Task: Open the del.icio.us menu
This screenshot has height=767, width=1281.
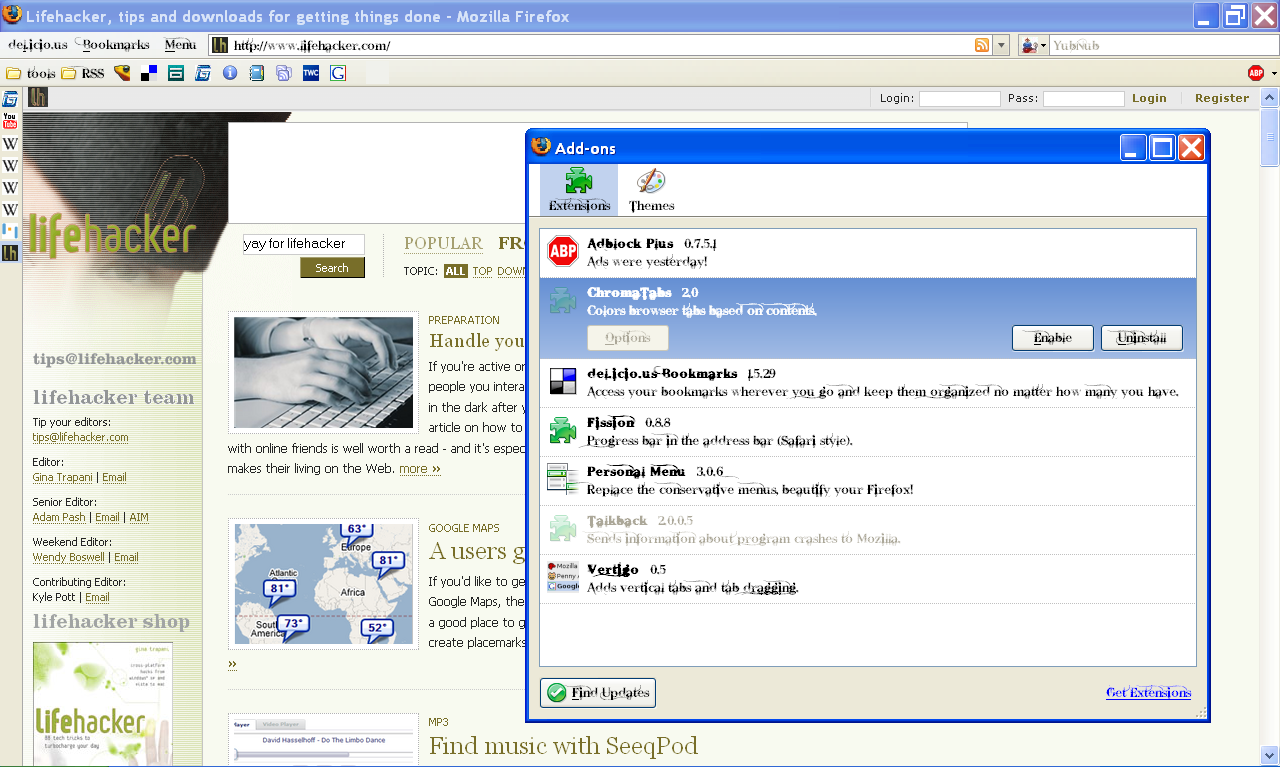Action: (38, 45)
